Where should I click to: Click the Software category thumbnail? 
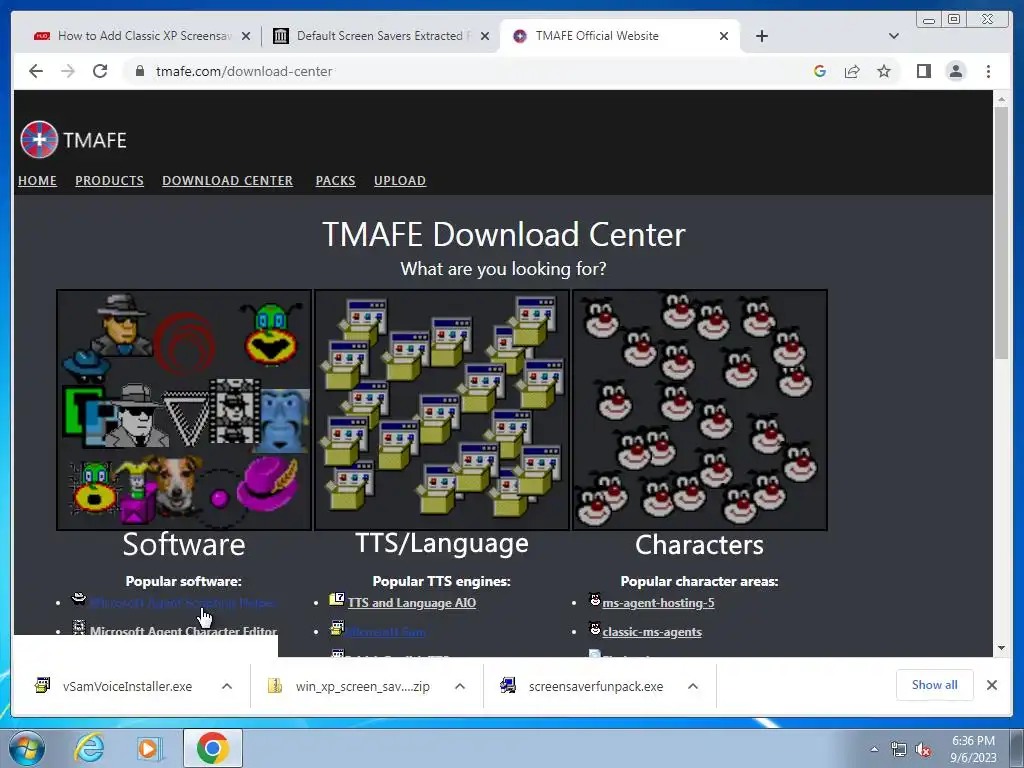[x=184, y=409]
